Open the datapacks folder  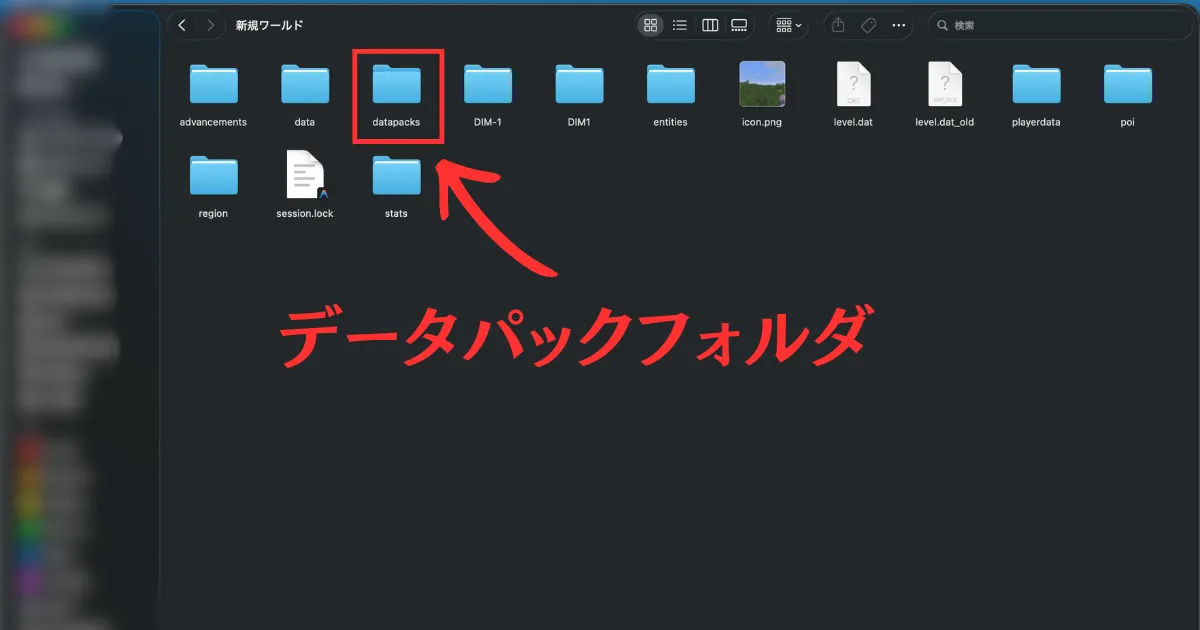pyautogui.click(x=396, y=86)
